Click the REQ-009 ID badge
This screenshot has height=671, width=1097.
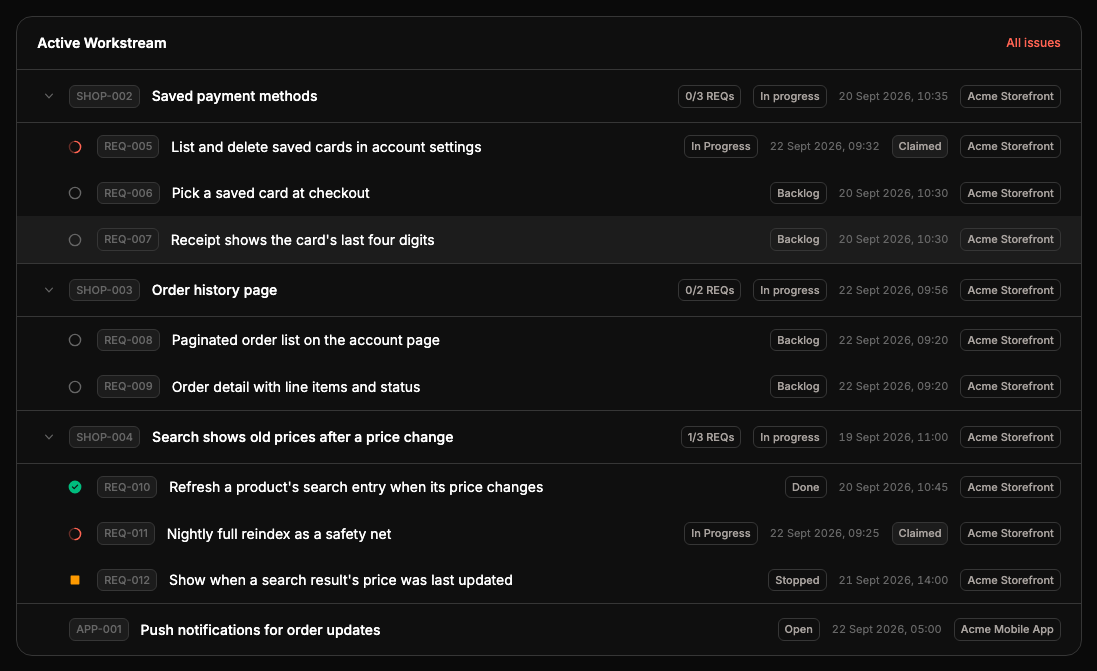click(128, 386)
